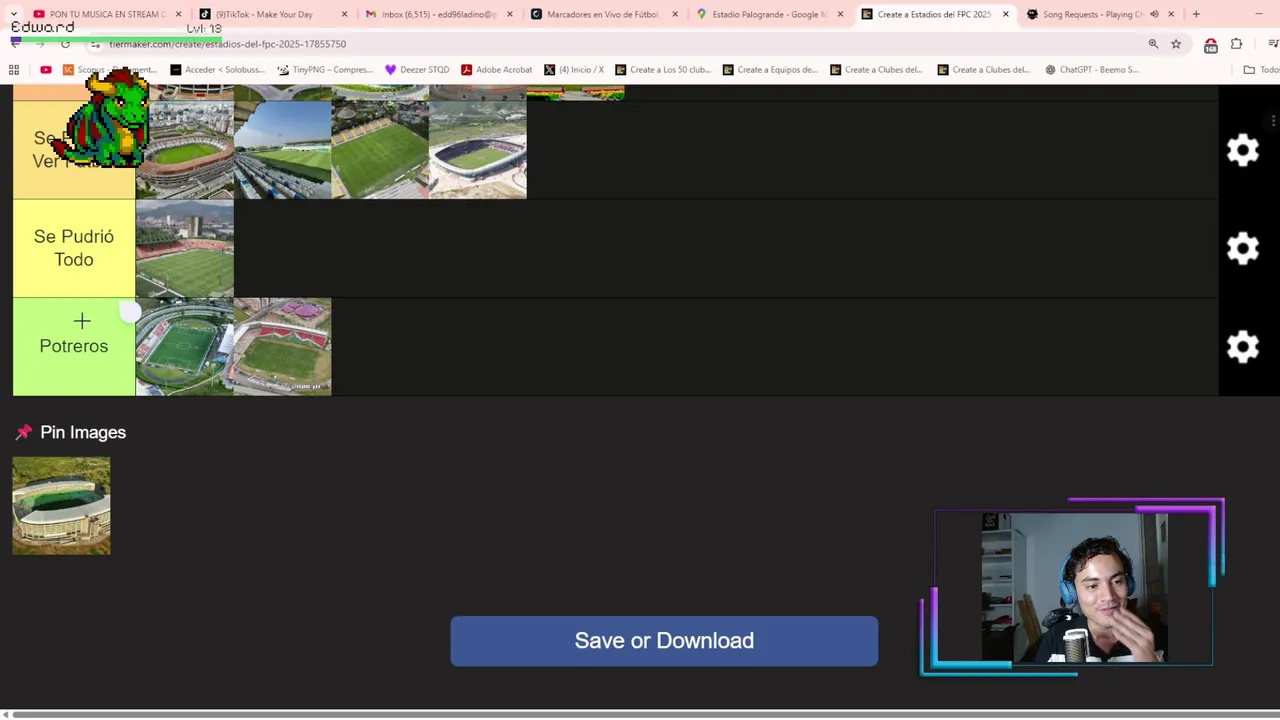The height and width of the screenshot is (720, 1280).
Task: Select blue-roofed oval stadium in yellow-orange tier
Action: 478,150
